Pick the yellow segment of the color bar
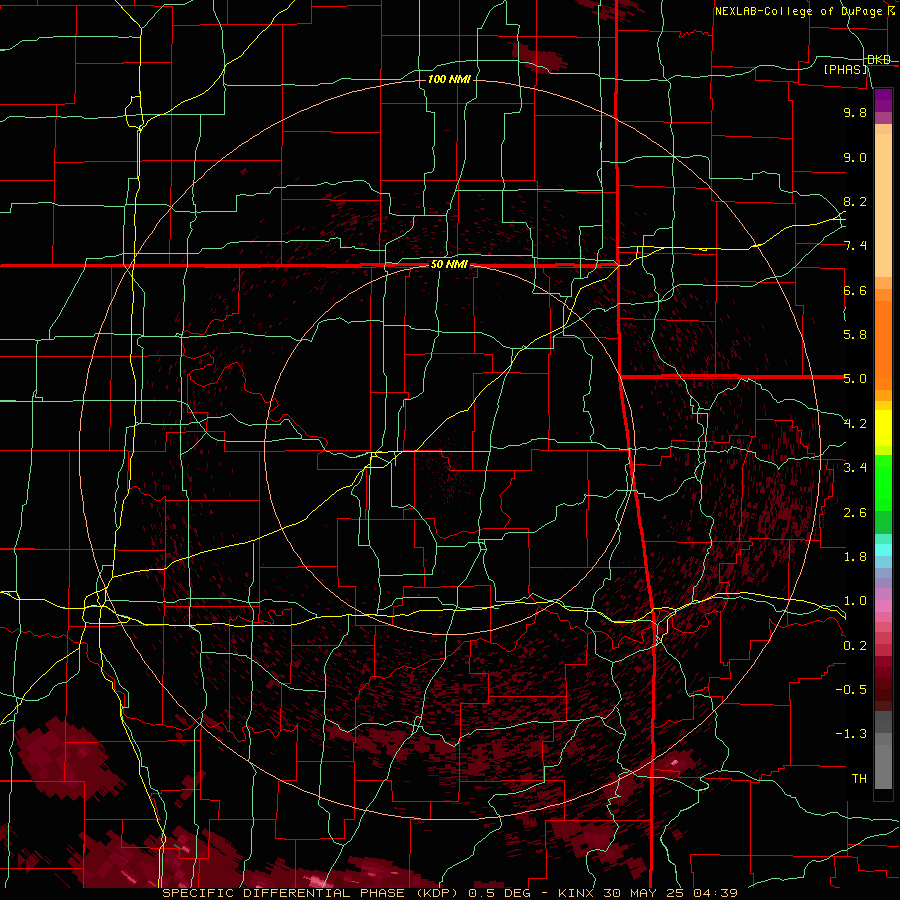This screenshot has width=900, height=900. pyautogui.click(x=883, y=428)
